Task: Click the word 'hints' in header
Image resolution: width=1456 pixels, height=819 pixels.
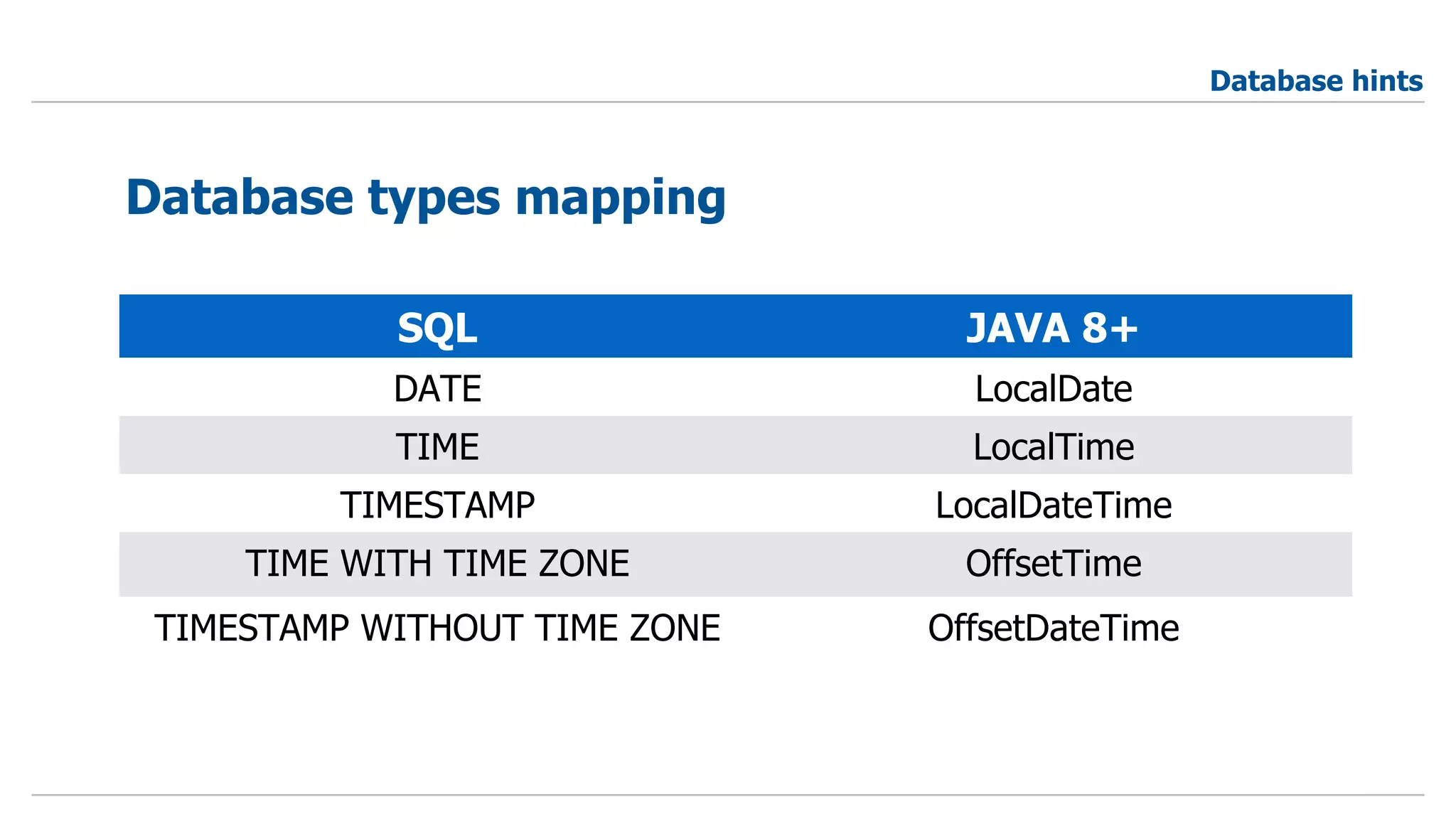Action: tap(1387, 81)
